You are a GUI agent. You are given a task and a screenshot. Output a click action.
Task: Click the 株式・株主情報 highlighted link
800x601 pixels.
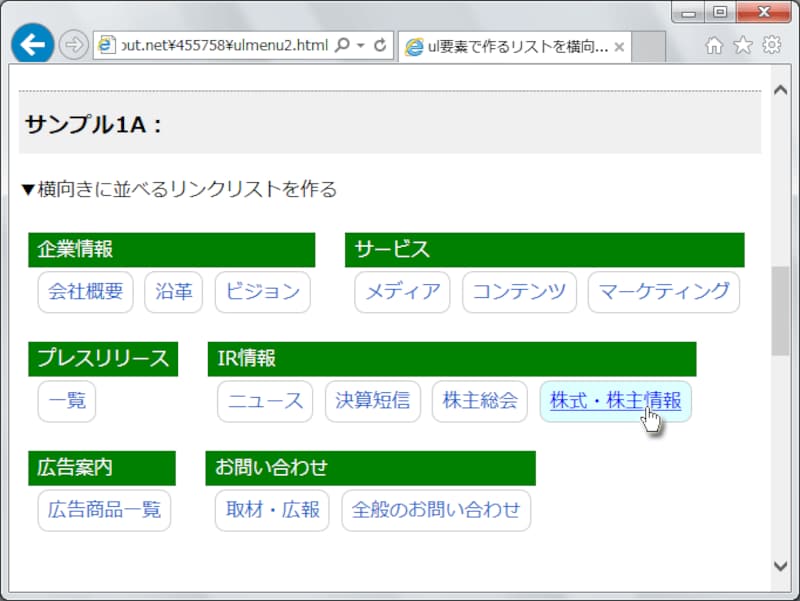coord(614,401)
